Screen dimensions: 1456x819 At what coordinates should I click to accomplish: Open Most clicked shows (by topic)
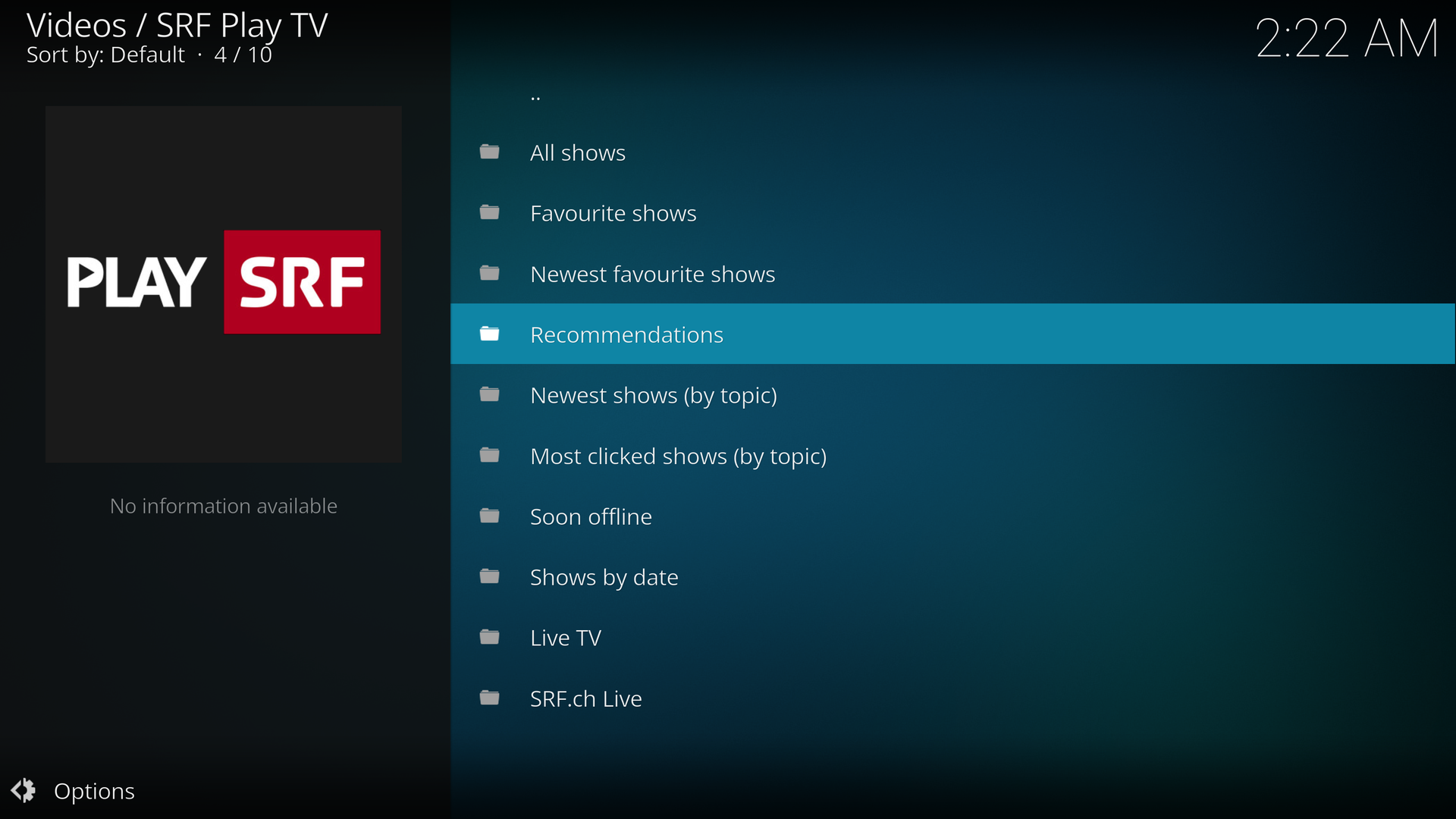678,457
